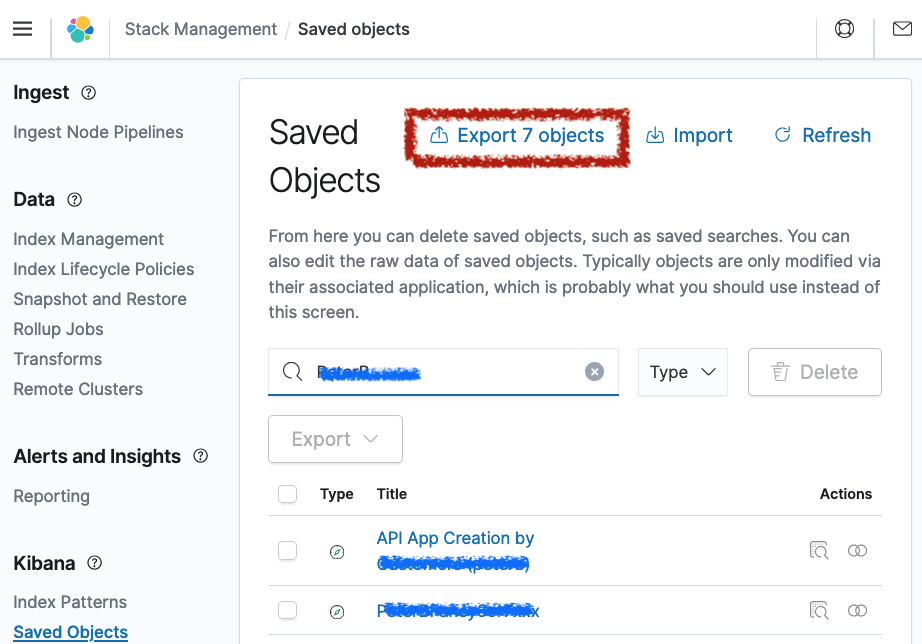922x644 pixels.
Task: Click the Delete button
Action: click(x=814, y=372)
